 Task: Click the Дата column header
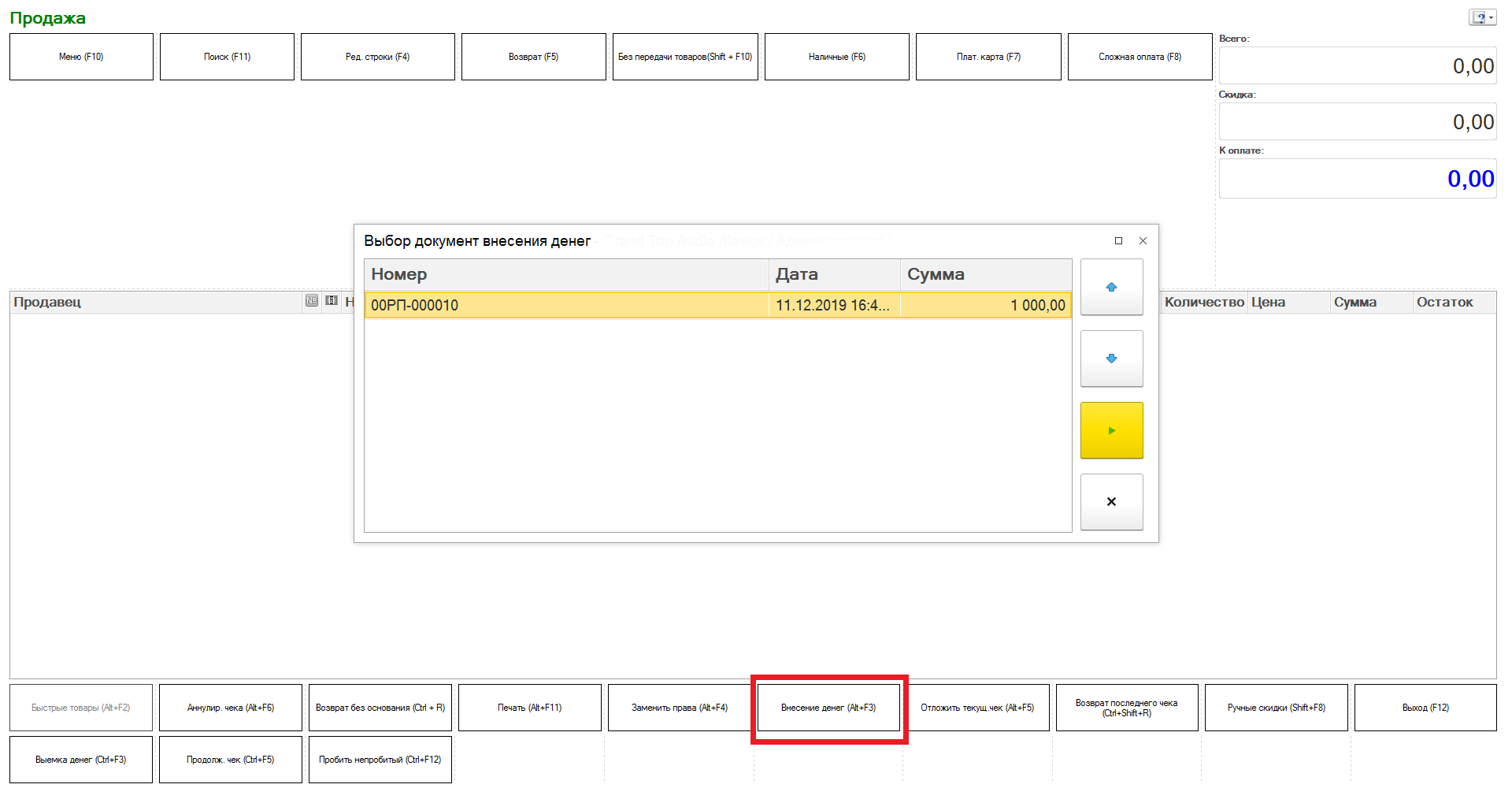[x=833, y=275]
